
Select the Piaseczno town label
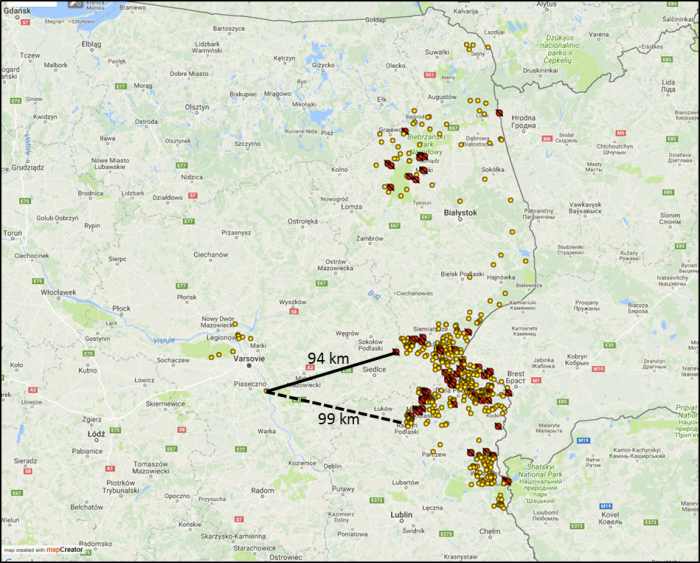tap(250, 384)
